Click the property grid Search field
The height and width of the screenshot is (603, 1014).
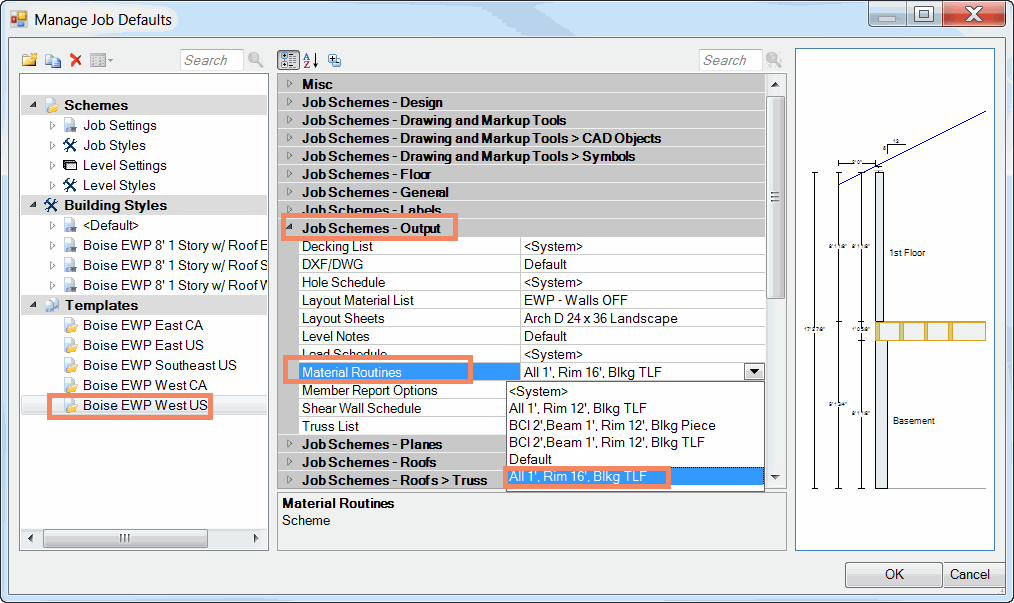731,60
